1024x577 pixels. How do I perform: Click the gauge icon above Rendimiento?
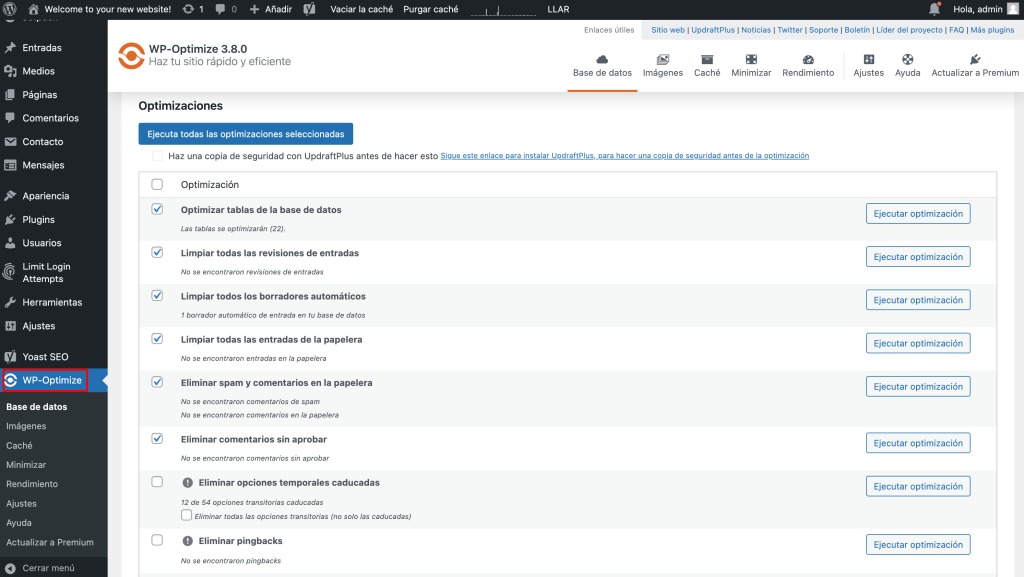pyautogui.click(x=808, y=59)
